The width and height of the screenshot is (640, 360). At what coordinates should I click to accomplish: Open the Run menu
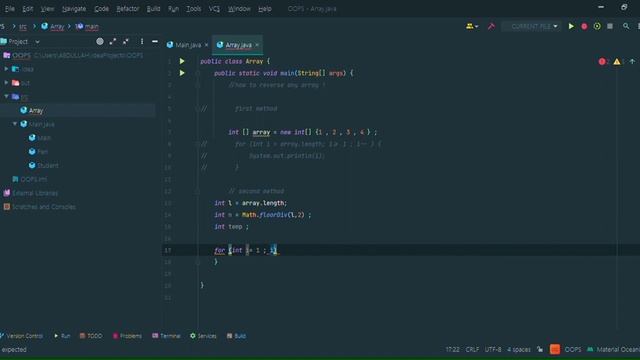click(173, 9)
